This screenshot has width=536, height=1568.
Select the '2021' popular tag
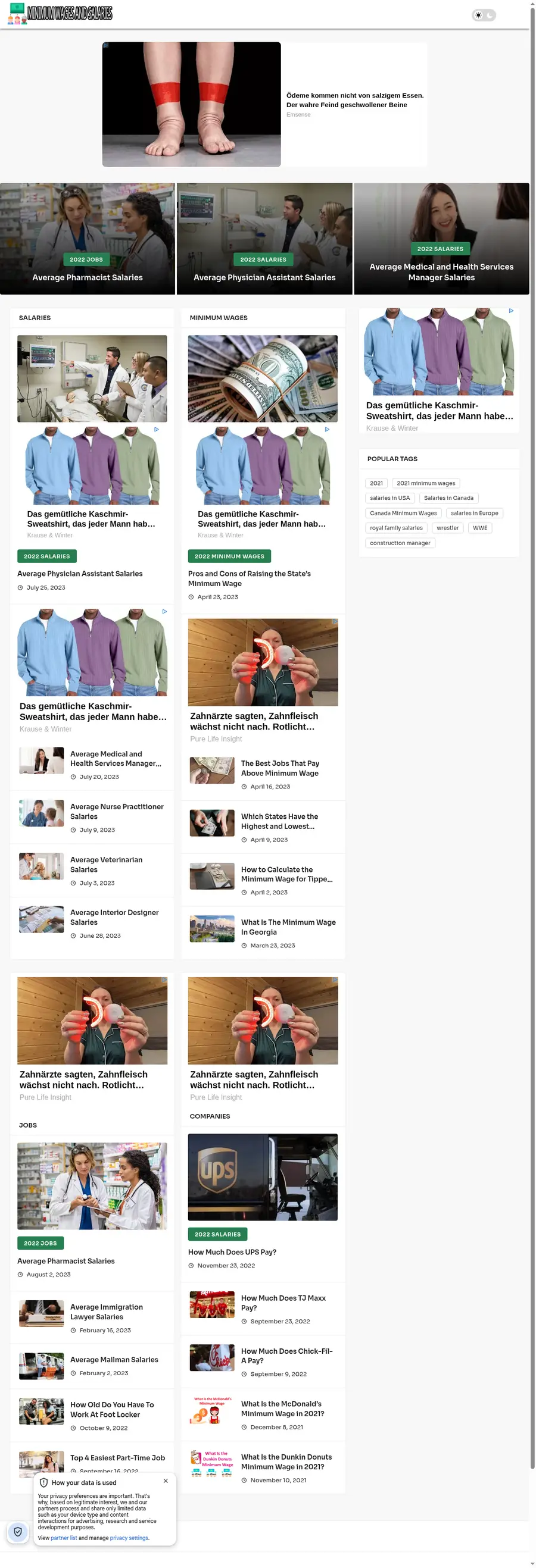coord(376,483)
